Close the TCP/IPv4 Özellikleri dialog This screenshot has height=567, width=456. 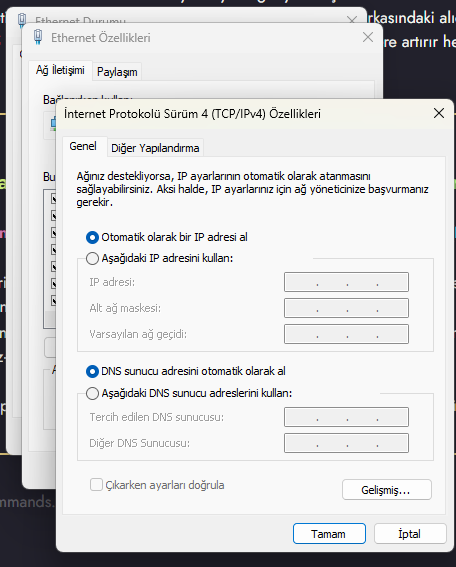[439, 113]
